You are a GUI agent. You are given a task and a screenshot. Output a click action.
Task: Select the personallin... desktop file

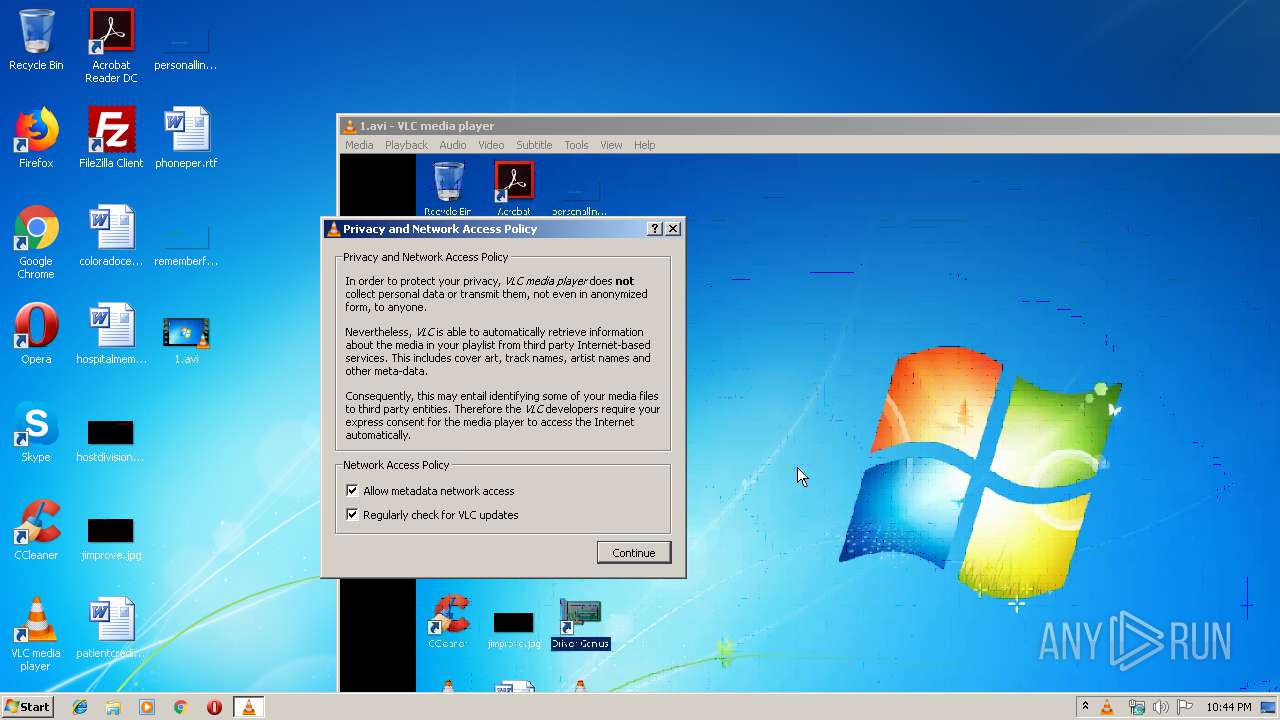tap(186, 47)
